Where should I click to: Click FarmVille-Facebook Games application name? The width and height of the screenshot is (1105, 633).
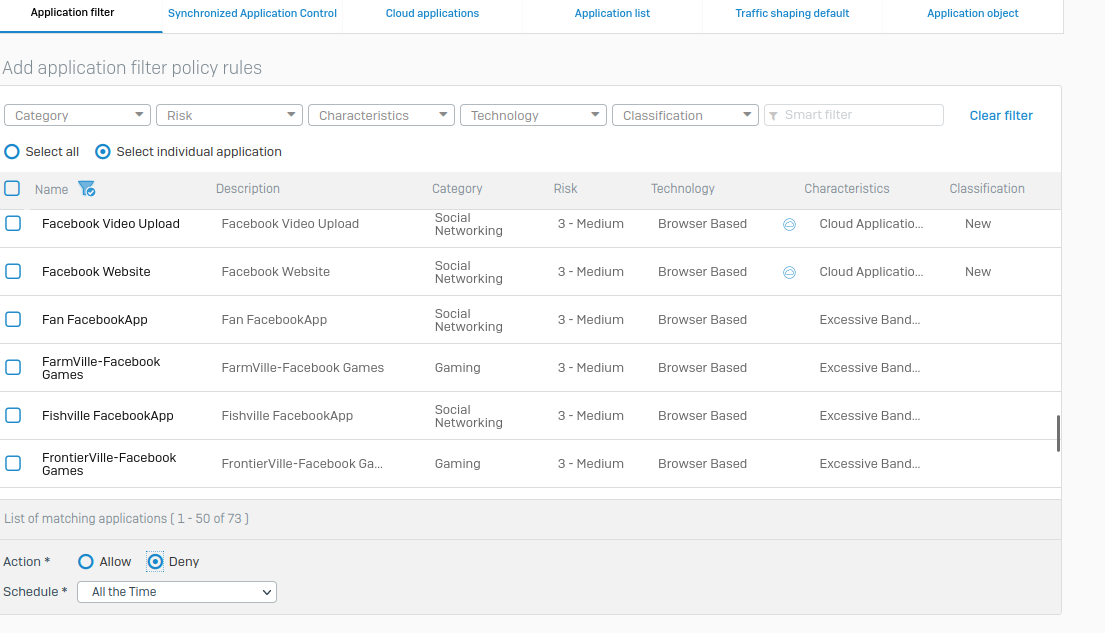point(101,368)
